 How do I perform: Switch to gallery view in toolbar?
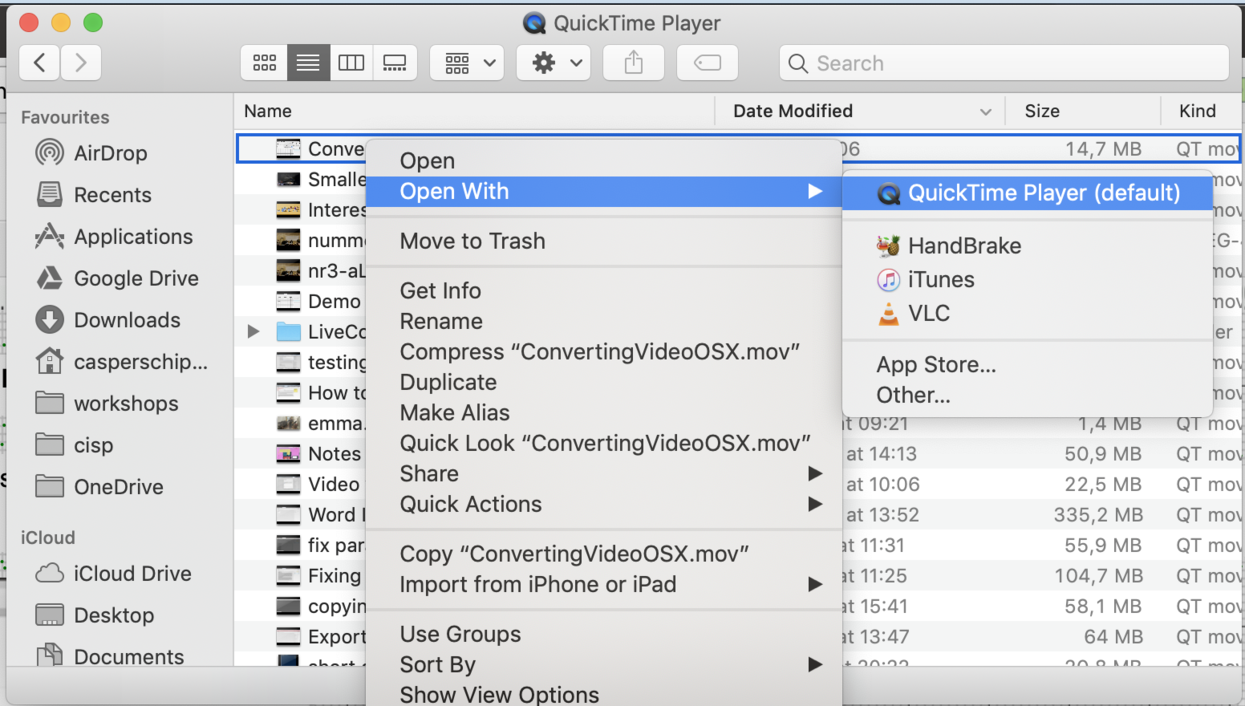coord(395,63)
